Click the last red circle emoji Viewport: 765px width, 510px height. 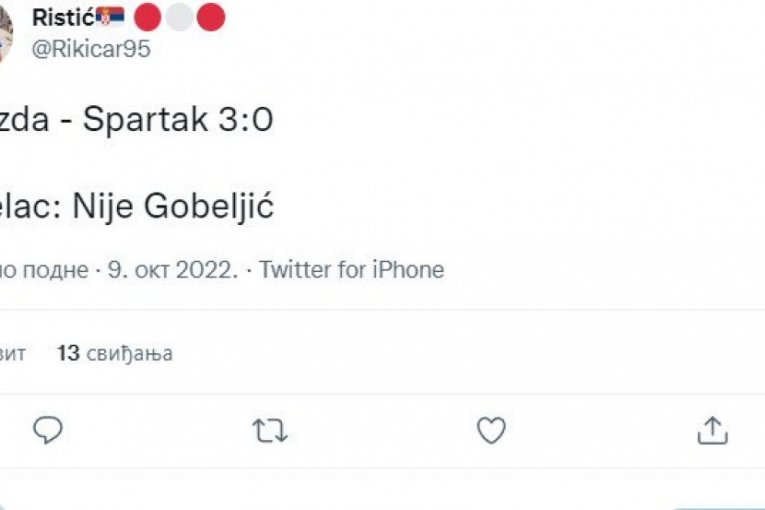coord(210,17)
